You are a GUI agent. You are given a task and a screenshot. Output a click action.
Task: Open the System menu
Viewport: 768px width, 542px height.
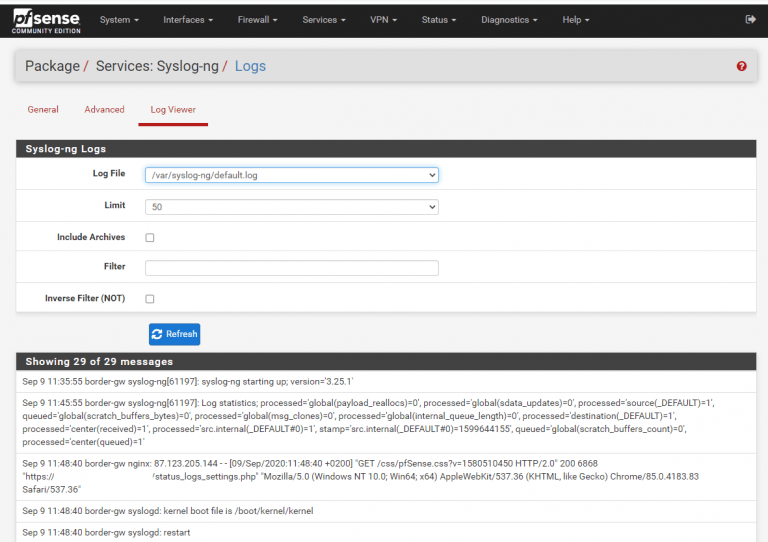point(119,20)
